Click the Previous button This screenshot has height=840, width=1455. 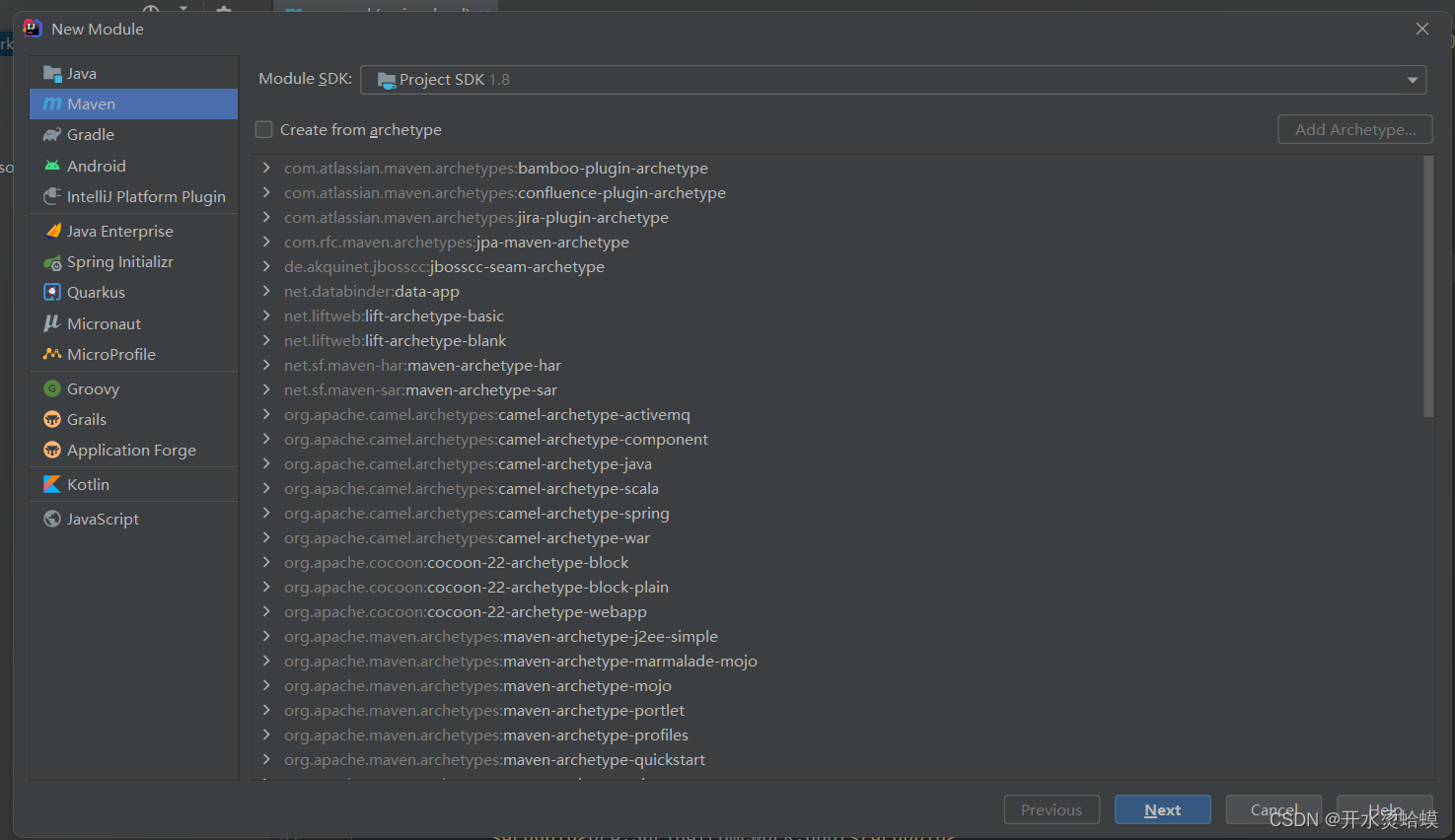pos(1052,809)
